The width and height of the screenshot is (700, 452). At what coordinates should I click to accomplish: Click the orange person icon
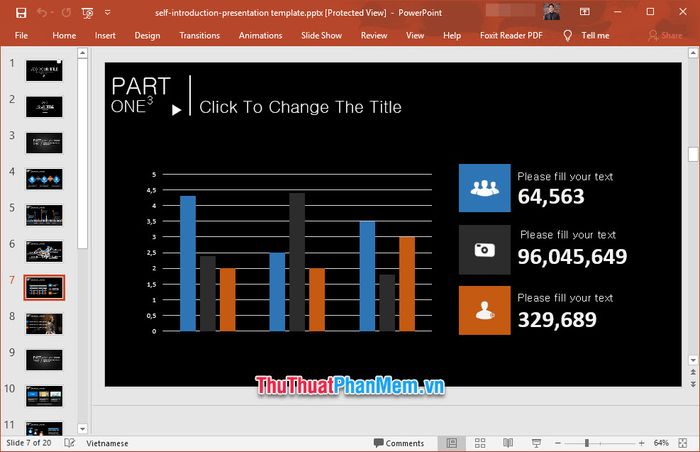click(484, 310)
